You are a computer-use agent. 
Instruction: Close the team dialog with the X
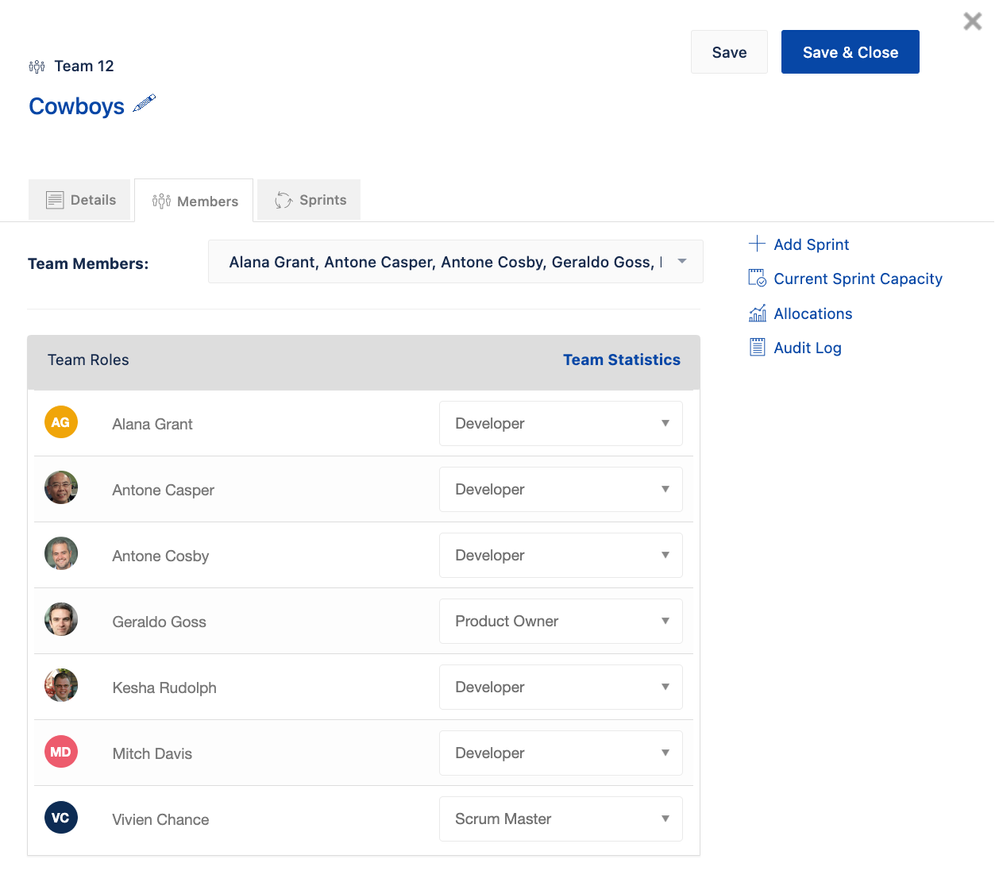click(x=972, y=21)
